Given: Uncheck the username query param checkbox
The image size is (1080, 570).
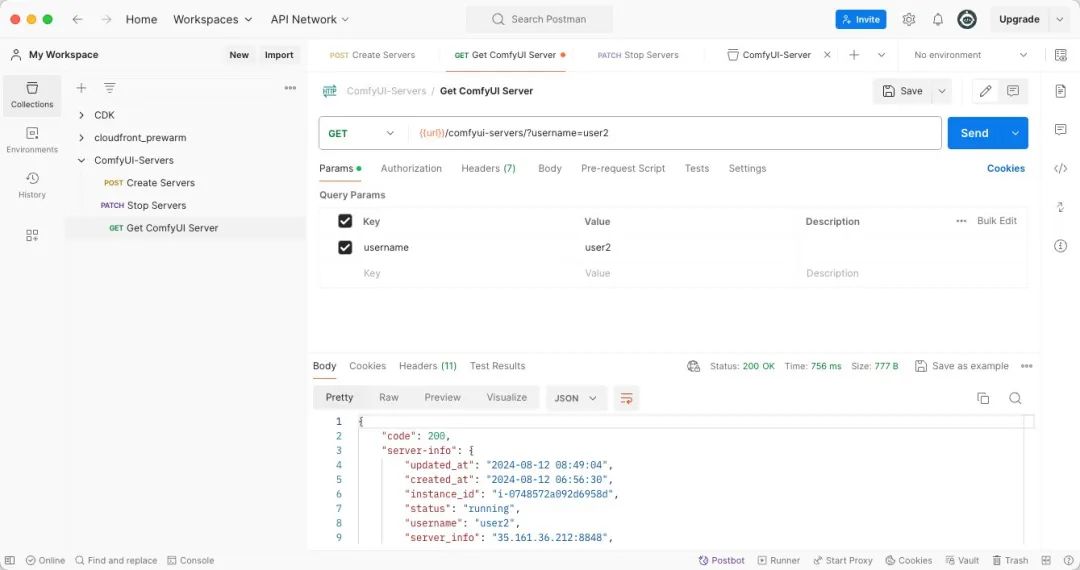Looking at the screenshot, I should click(x=345, y=247).
